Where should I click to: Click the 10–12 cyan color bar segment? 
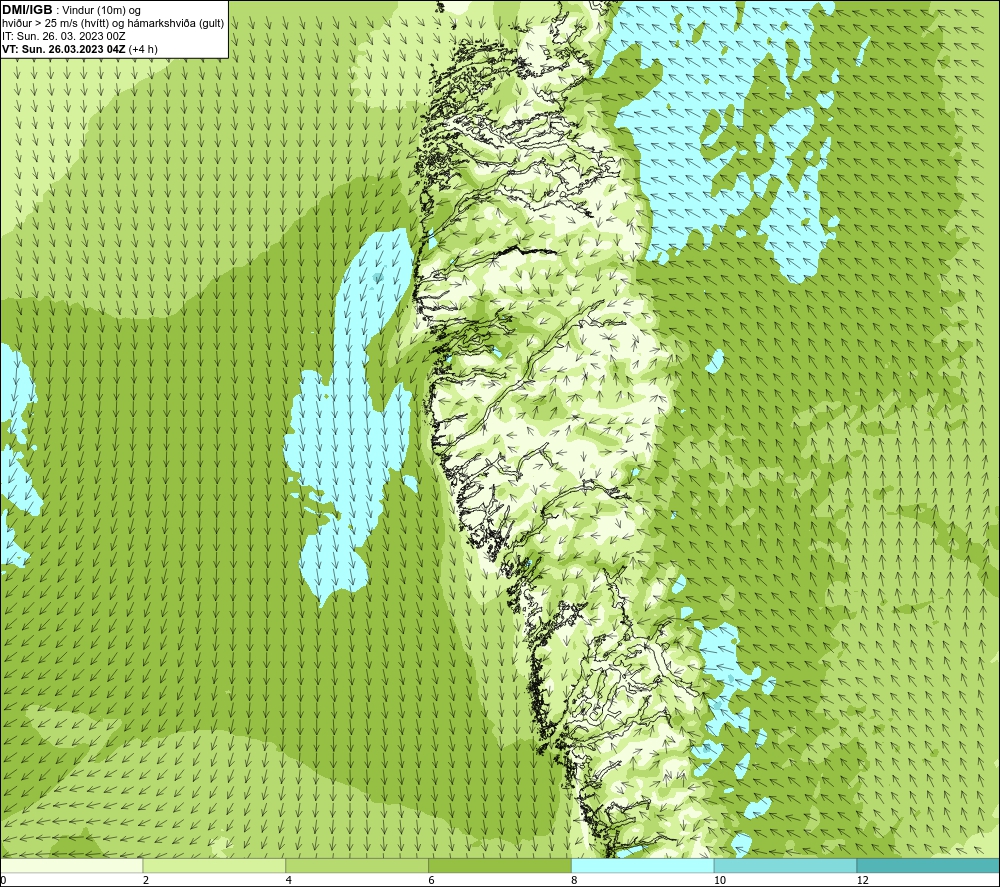(786, 865)
